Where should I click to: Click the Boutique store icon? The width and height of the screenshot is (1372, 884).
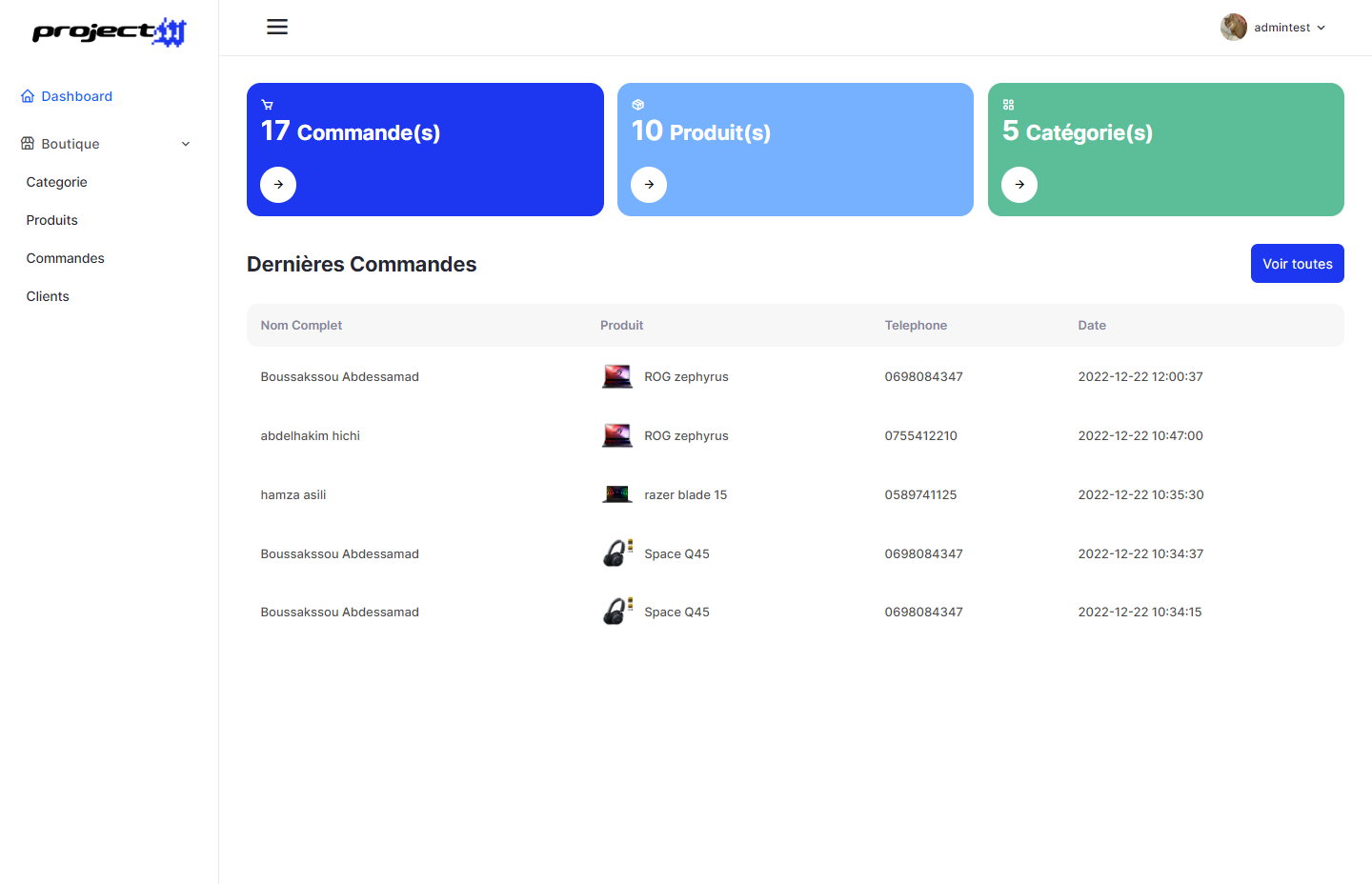pyautogui.click(x=28, y=144)
